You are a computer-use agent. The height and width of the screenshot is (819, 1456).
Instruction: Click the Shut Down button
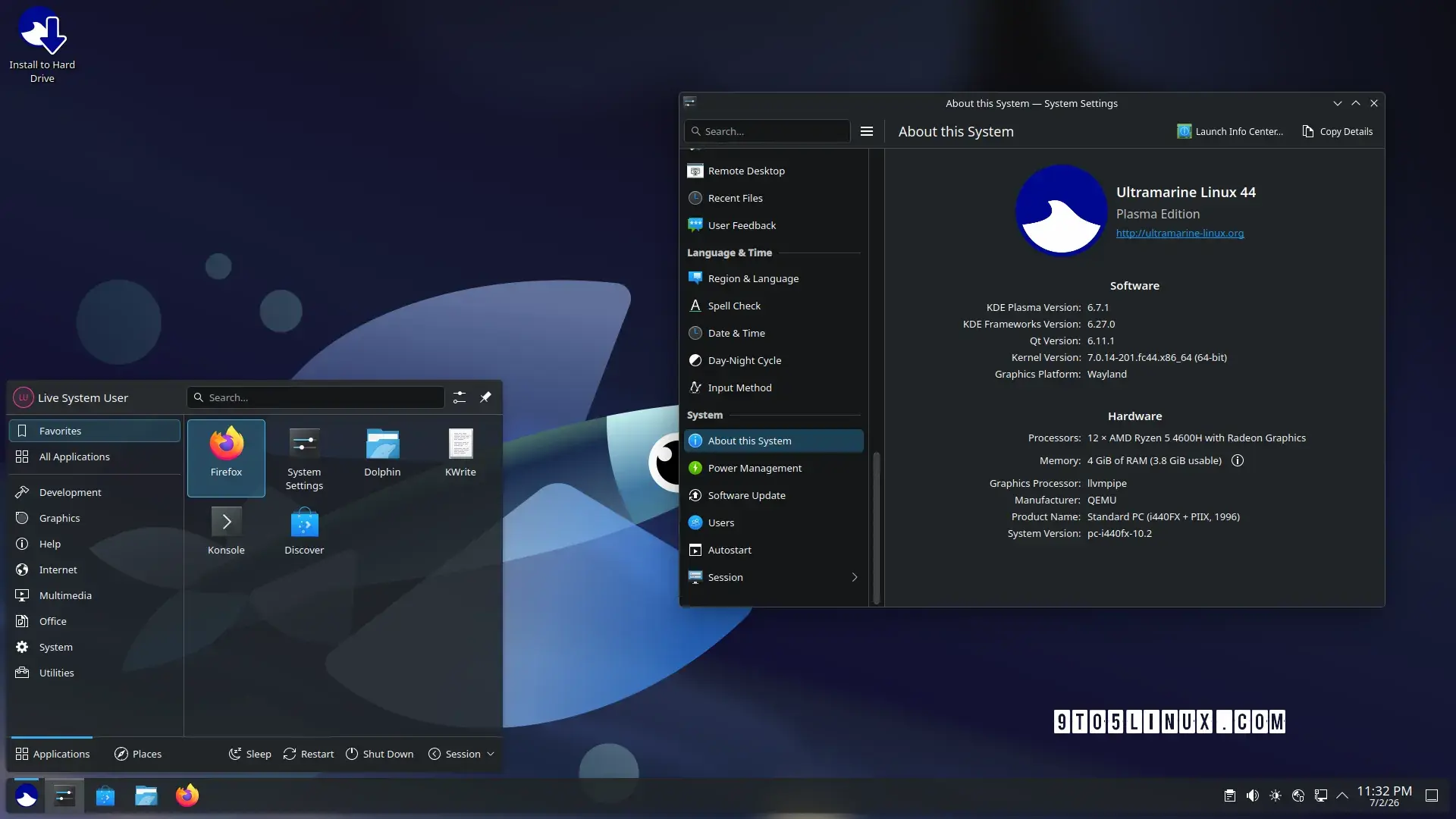380,754
